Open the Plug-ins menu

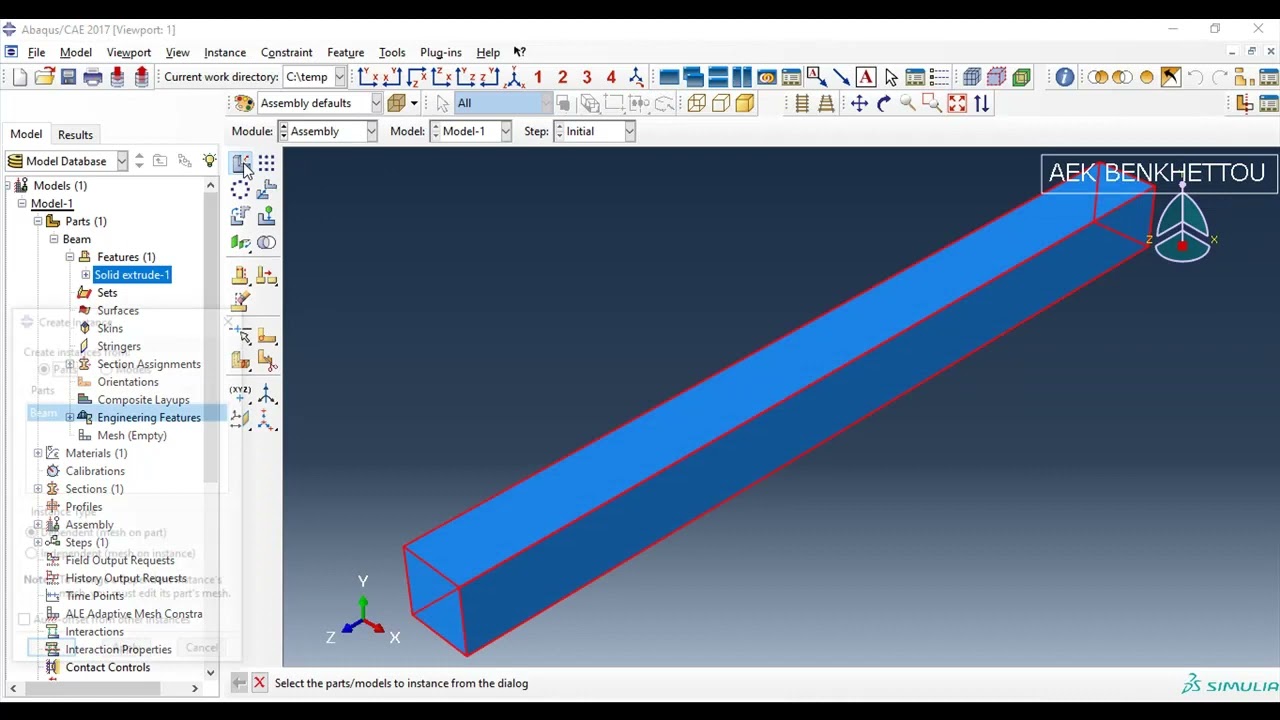pos(441,52)
